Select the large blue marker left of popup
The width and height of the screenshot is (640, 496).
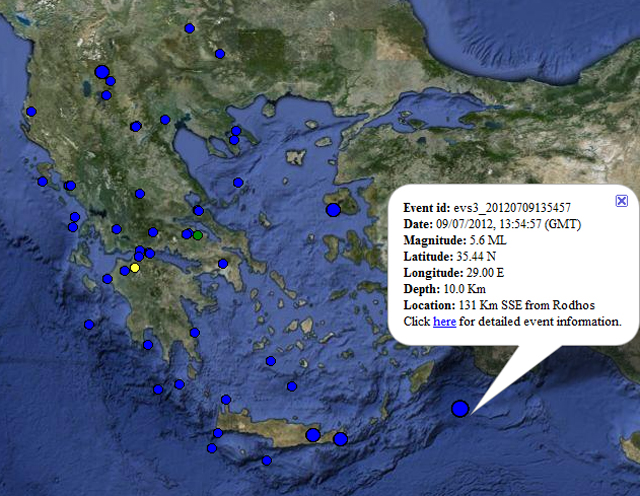(333, 209)
